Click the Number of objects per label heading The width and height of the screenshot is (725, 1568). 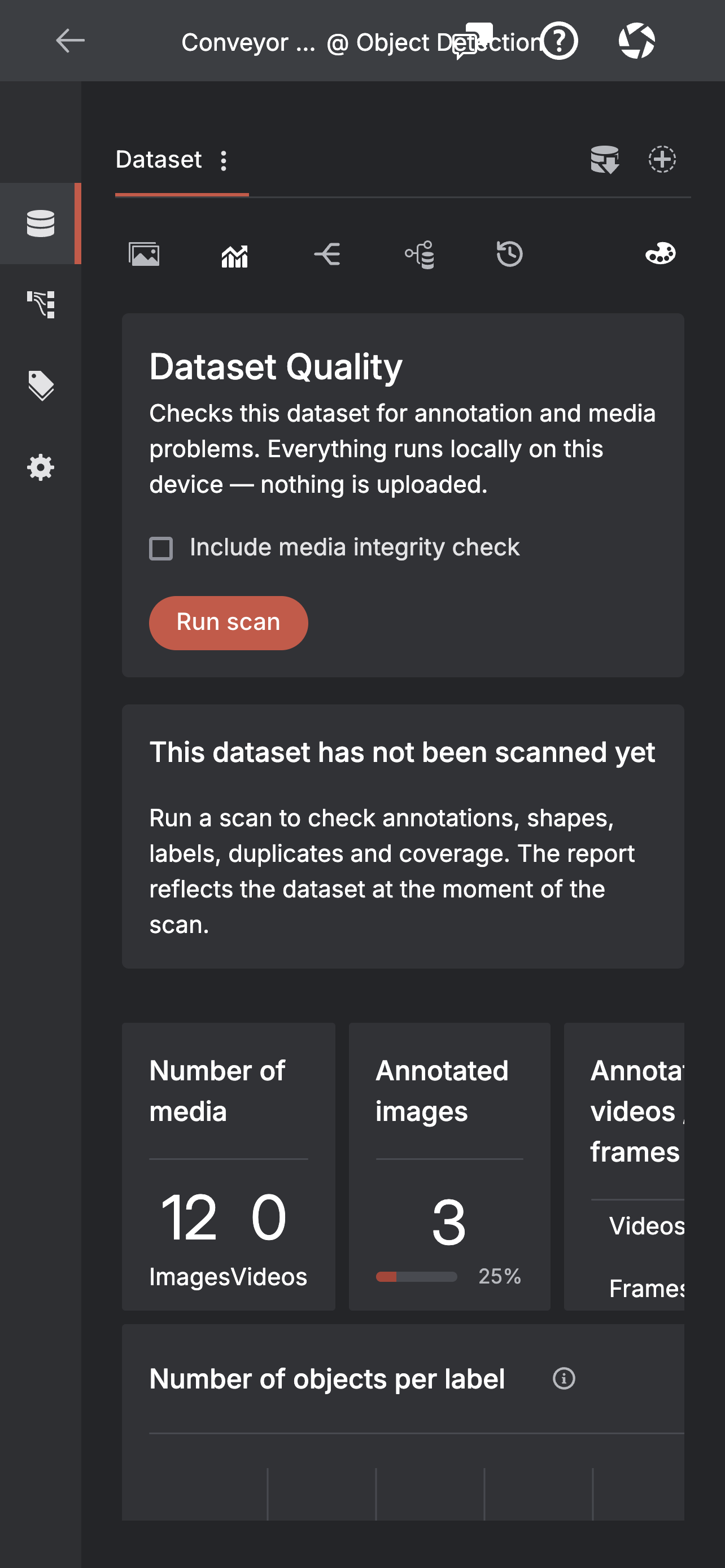click(327, 1379)
